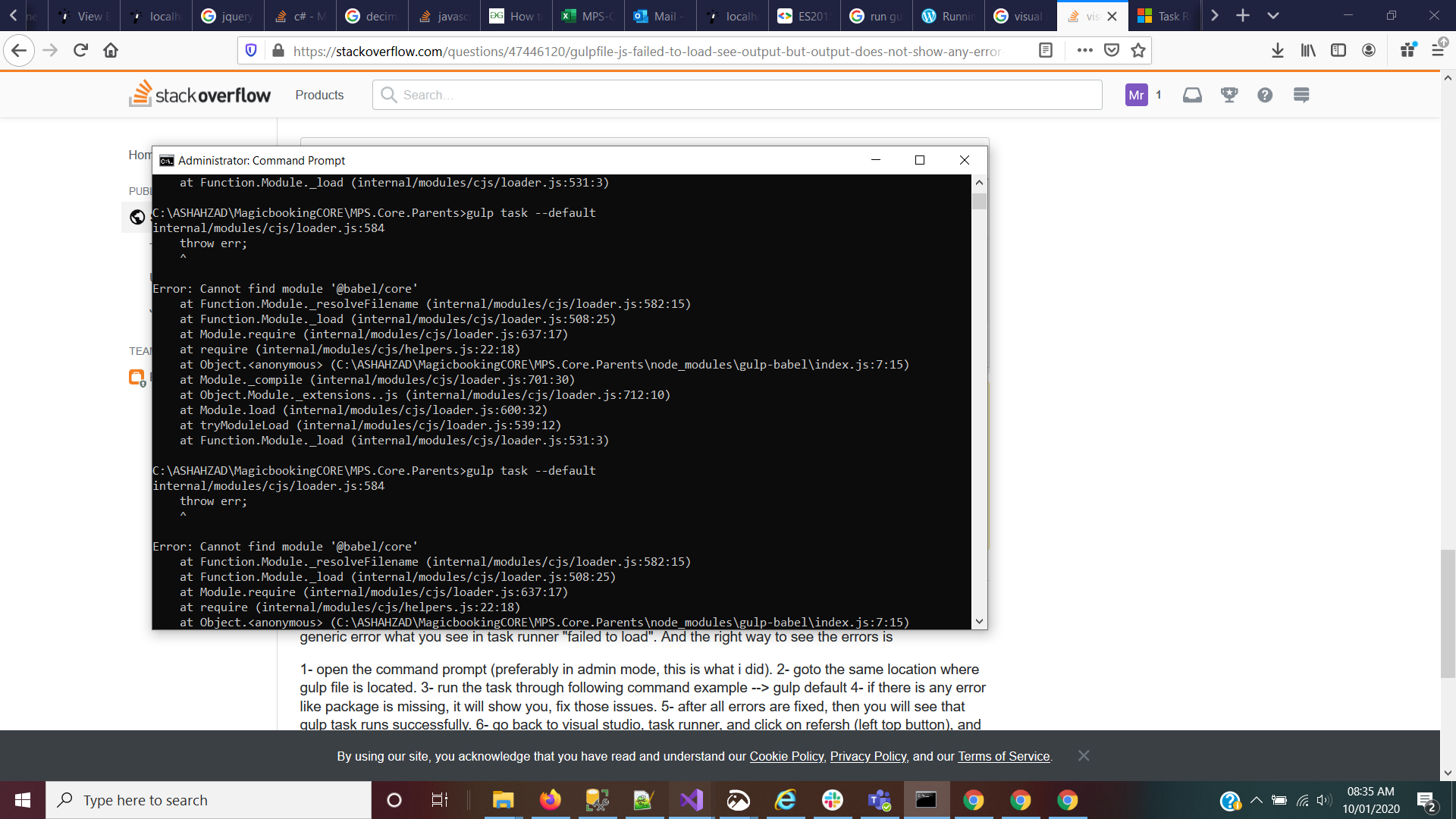The height and width of the screenshot is (819, 1456).
Task: Open the Firefox downloads arrow icon
Action: [1278, 51]
